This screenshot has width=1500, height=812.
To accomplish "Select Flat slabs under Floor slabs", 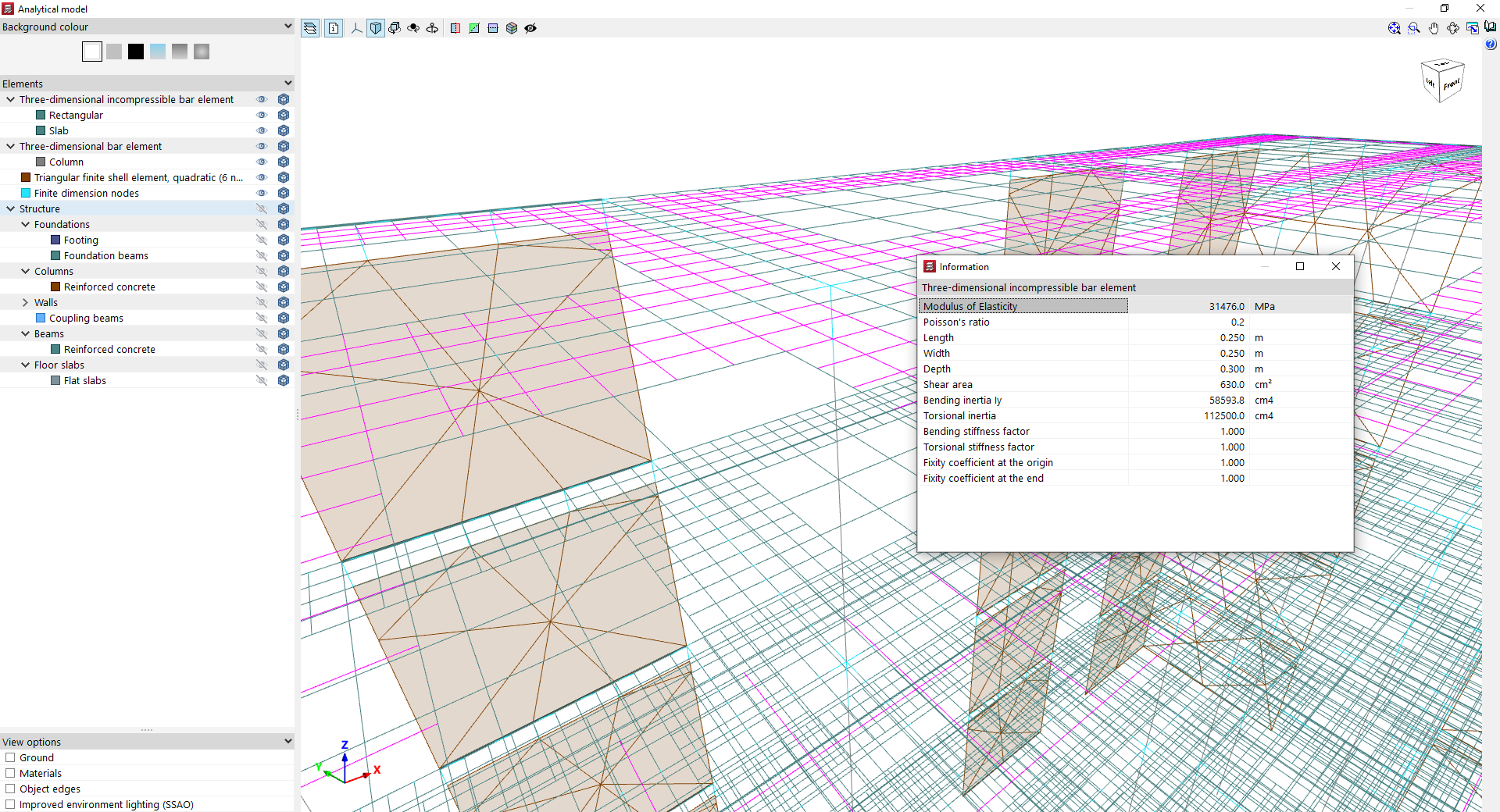I will (84, 380).
